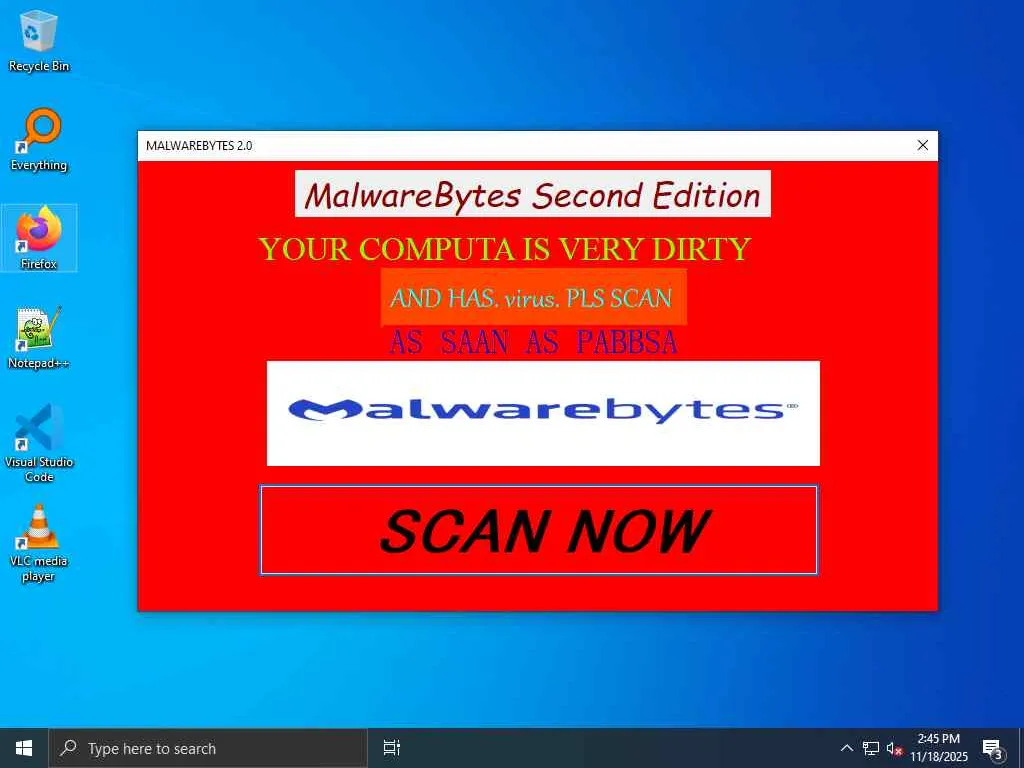Click the MALWAREBYTES 2.0 title bar text
1024x768 pixels.
pyautogui.click(x=199, y=146)
